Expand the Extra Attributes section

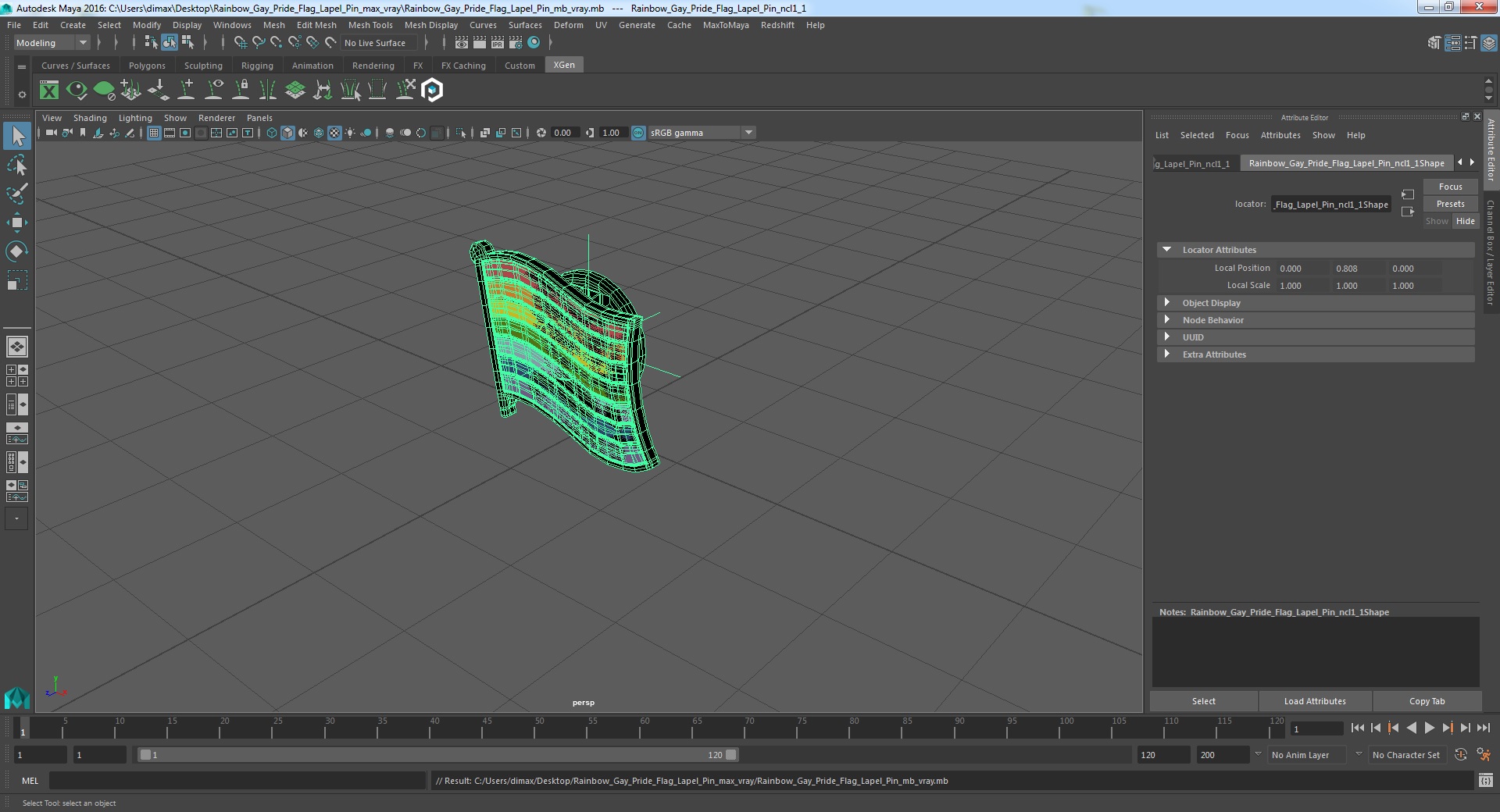[x=1166, y=354]
